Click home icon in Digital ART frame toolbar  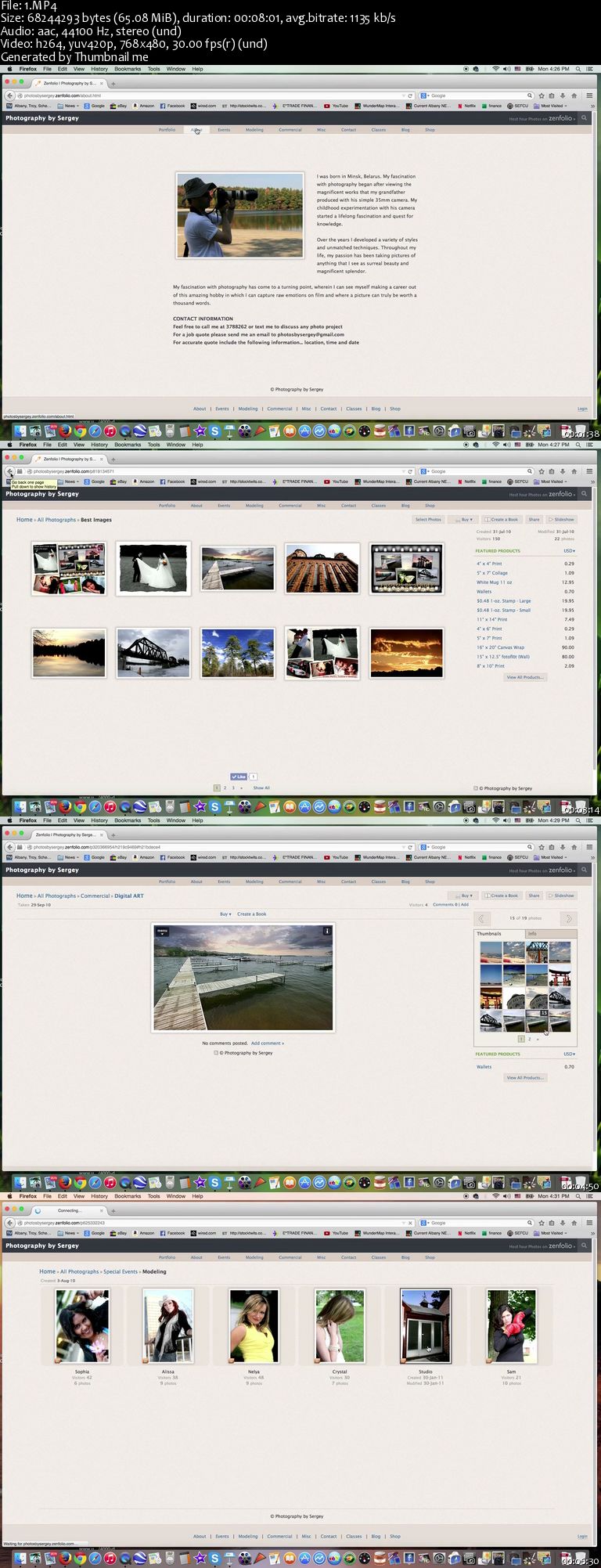(x=574, y=847)
